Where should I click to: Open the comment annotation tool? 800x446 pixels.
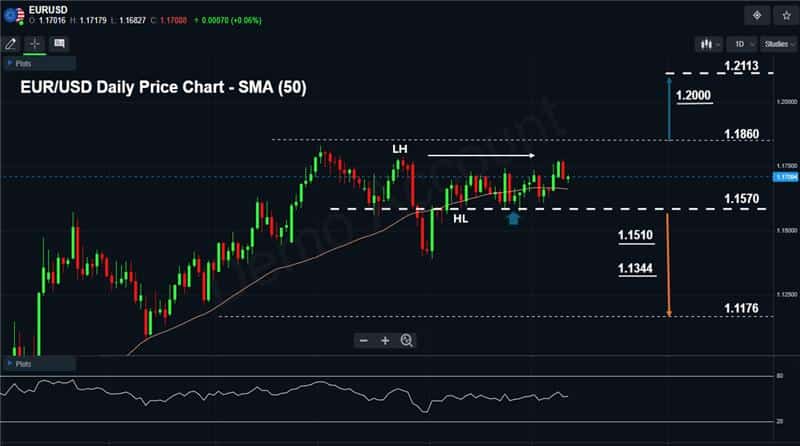pyautogui.click(x=59, y=43)
